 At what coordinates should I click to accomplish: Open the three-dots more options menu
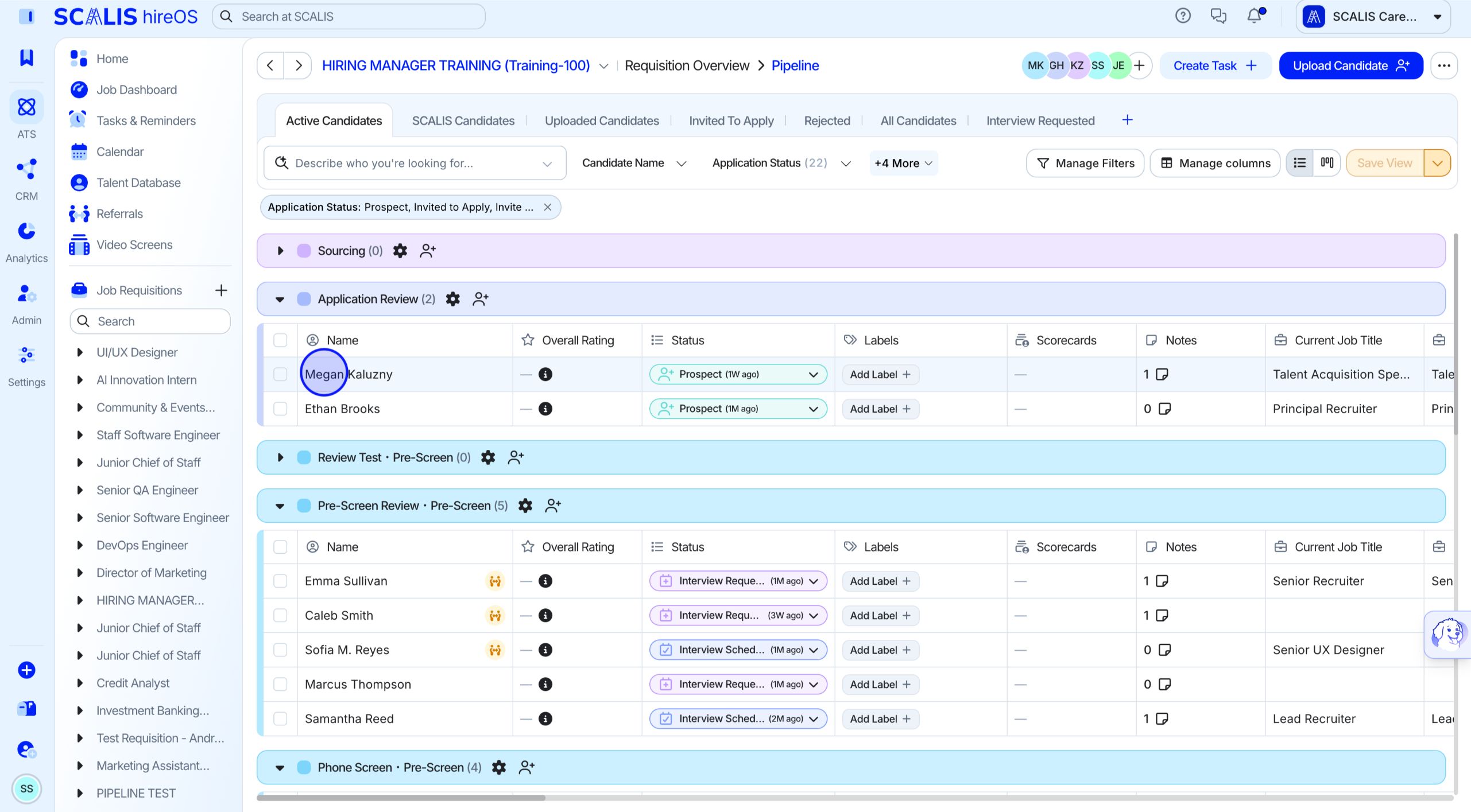tap(1444, 65)
